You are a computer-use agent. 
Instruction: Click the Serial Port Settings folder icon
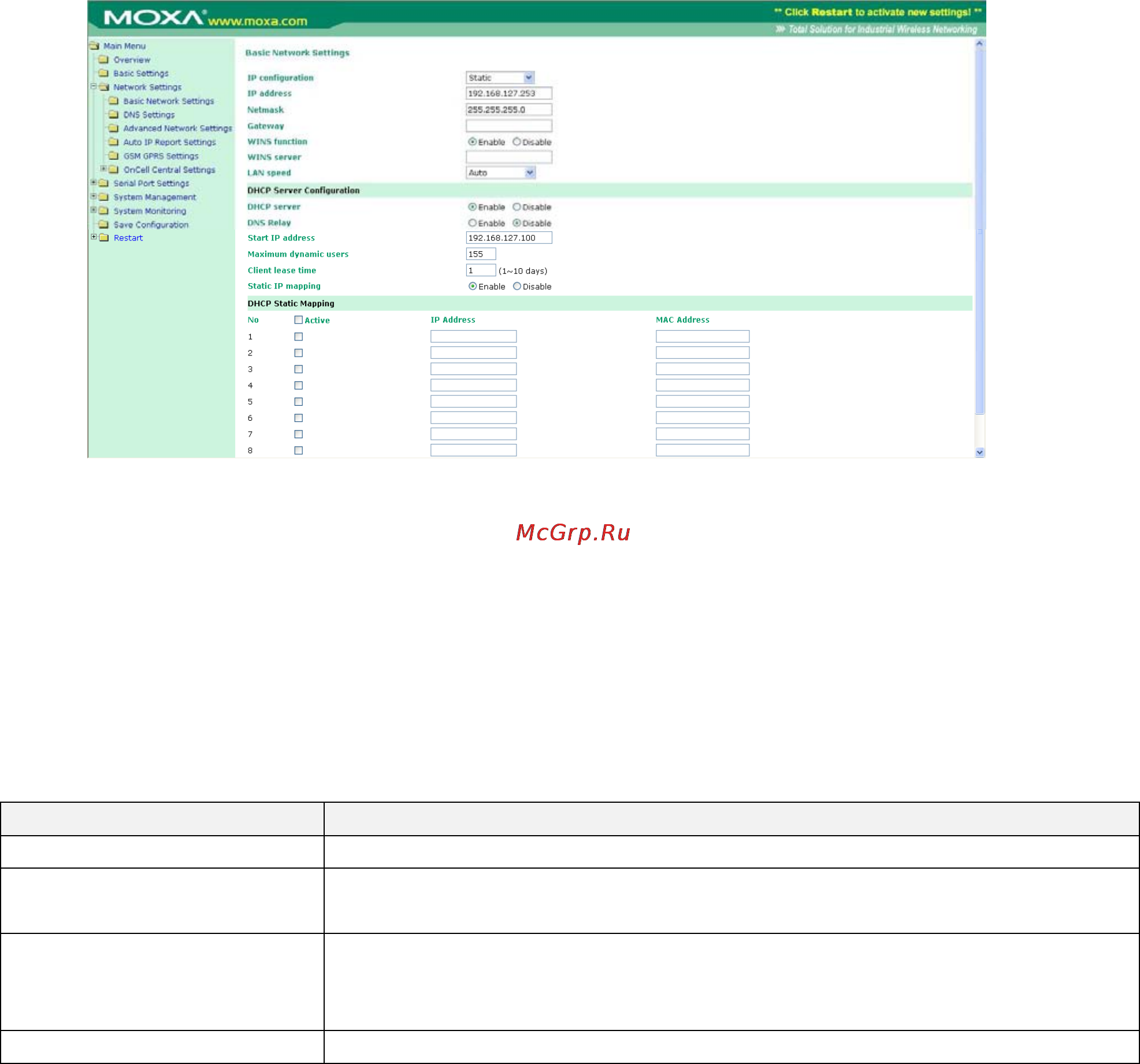click(104, 183)
